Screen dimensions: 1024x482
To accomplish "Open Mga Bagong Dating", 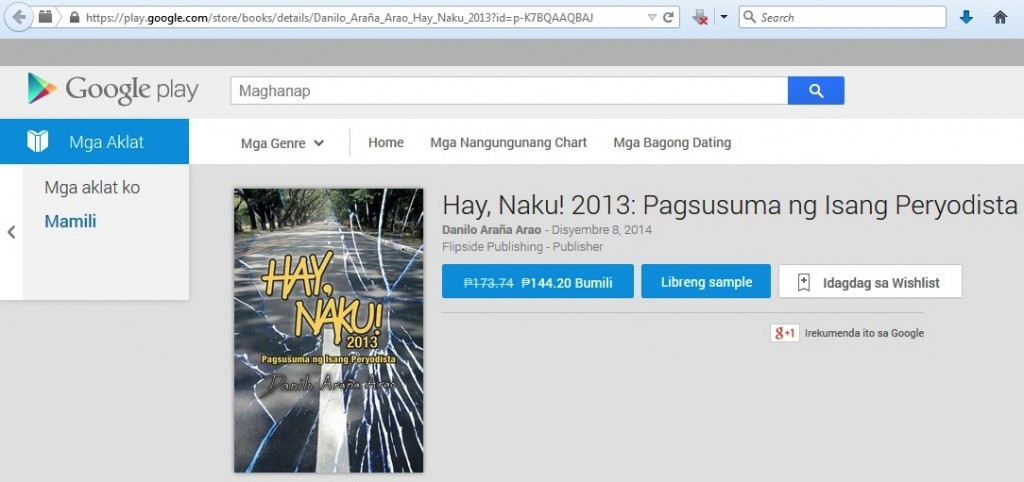I will coord(672,142).
